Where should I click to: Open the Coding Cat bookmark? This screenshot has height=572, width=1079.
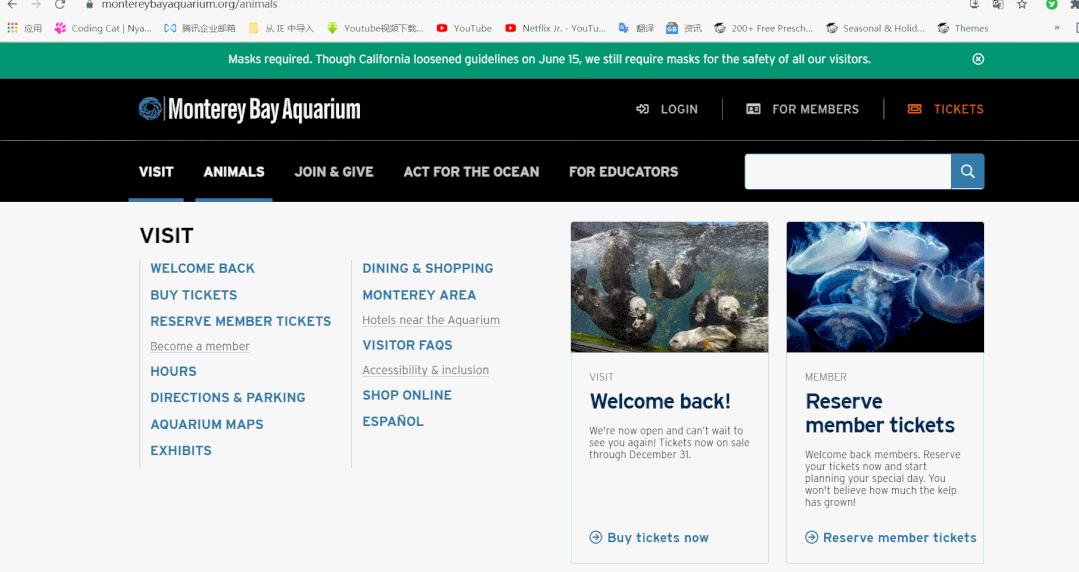coord(103,28)
